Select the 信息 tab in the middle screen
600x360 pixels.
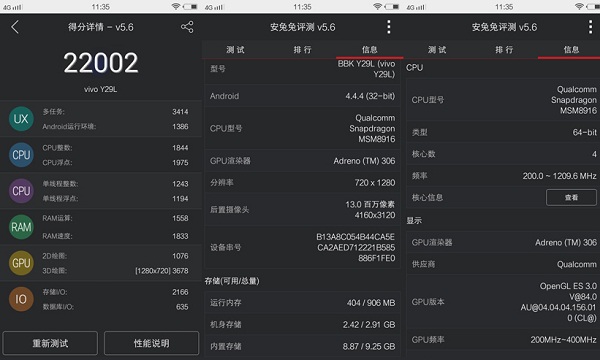370,50
